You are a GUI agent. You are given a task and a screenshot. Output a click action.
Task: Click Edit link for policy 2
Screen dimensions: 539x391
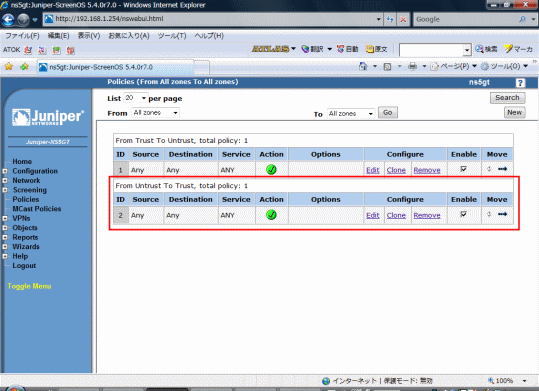[x=373, y=215]
